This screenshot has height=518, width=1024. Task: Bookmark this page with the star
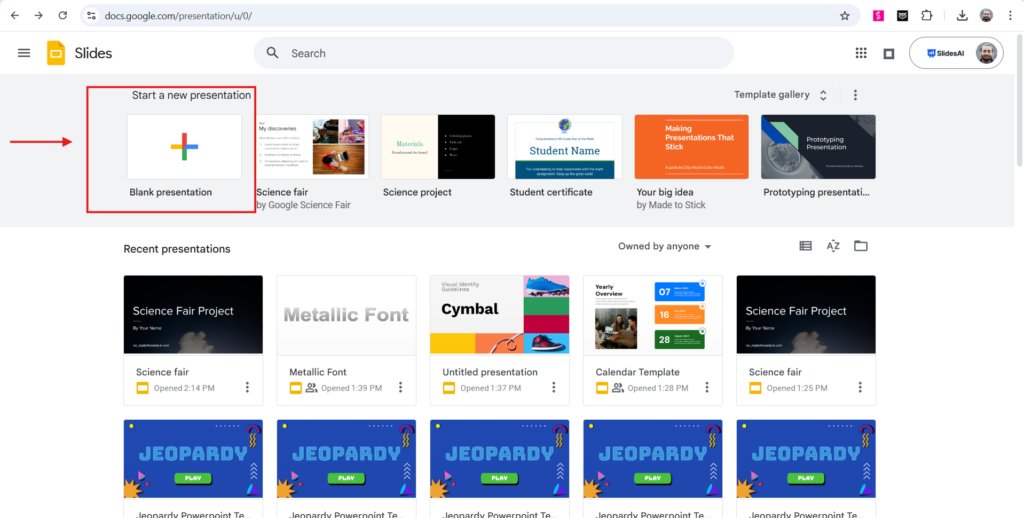pyautogui.click(x=844, y=16)
